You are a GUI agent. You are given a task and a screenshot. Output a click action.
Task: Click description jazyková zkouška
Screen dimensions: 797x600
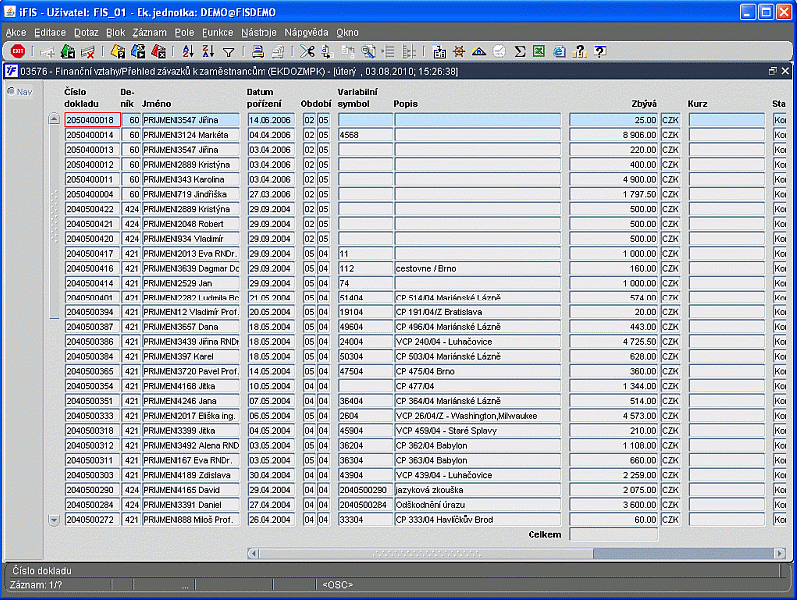coord(477,490)
